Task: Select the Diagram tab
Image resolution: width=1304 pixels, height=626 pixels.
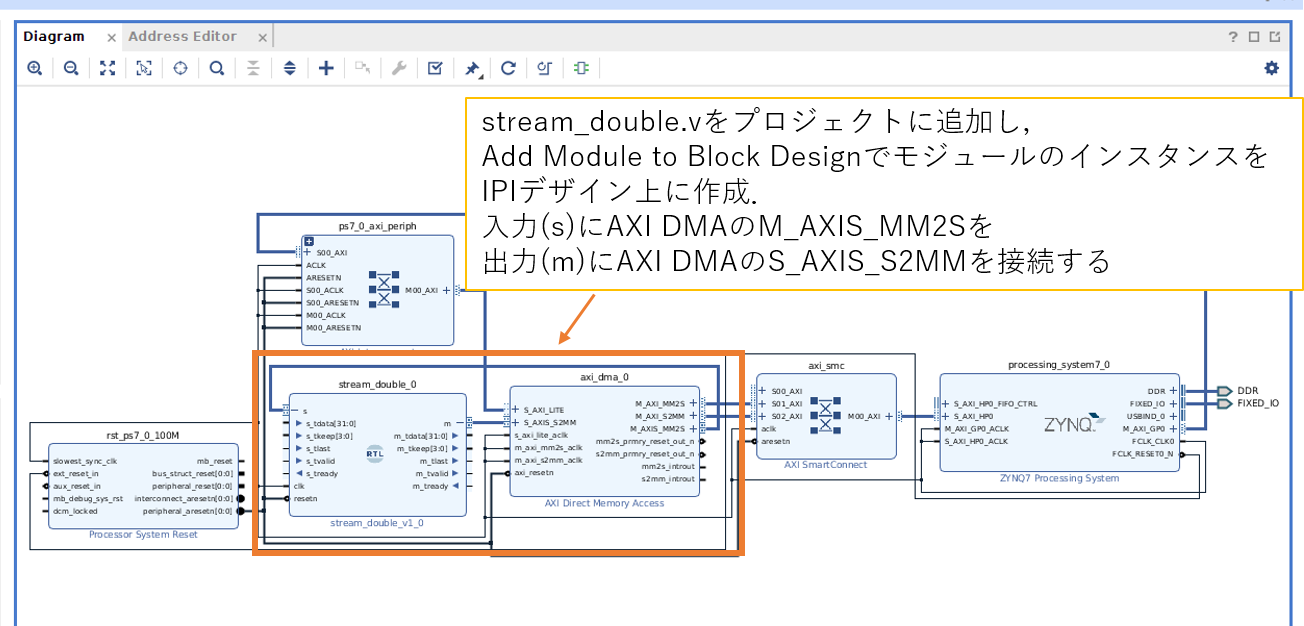Action: pyautogui.click(x=54, y=36)
